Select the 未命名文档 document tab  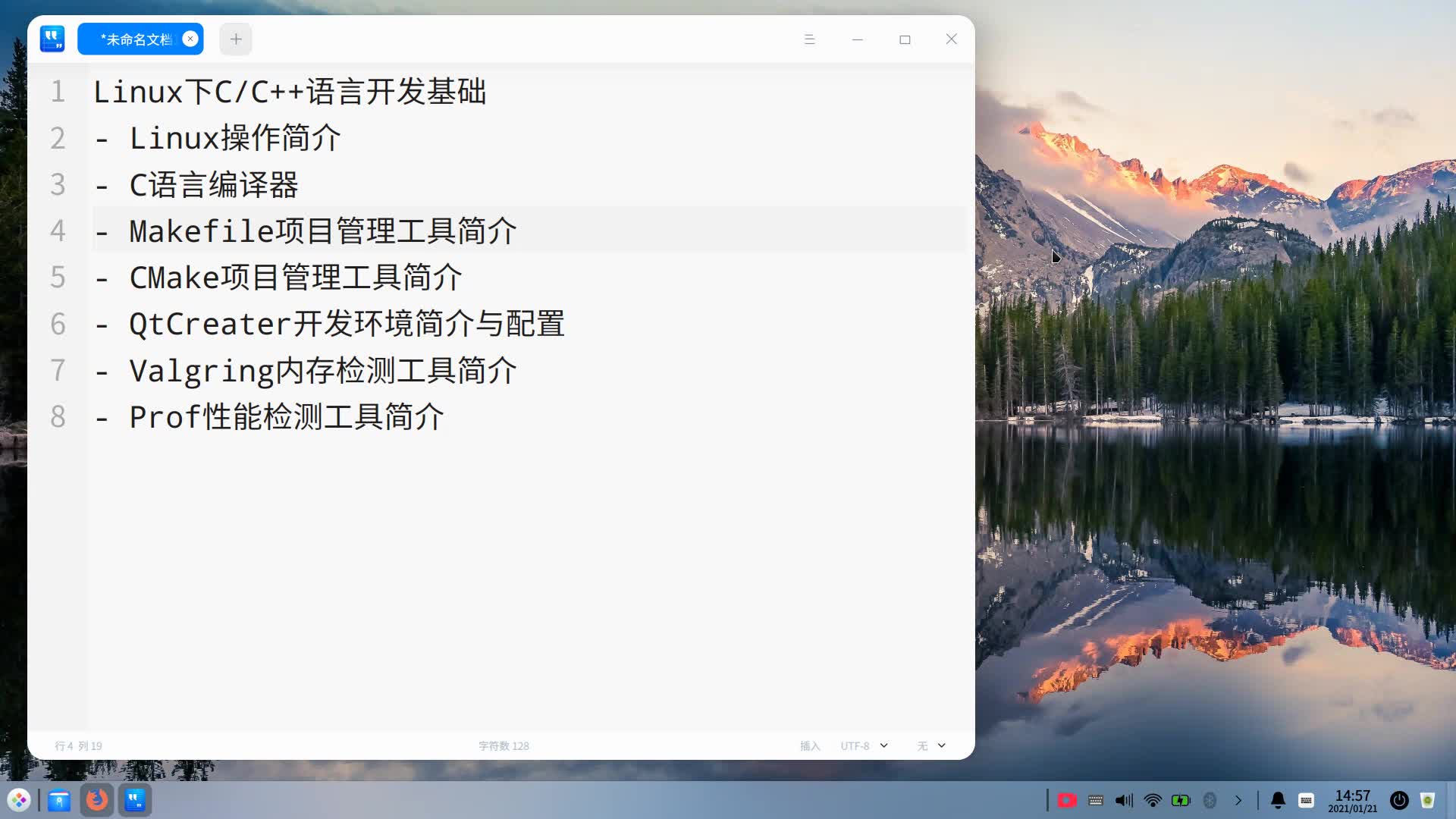point(135,39)
